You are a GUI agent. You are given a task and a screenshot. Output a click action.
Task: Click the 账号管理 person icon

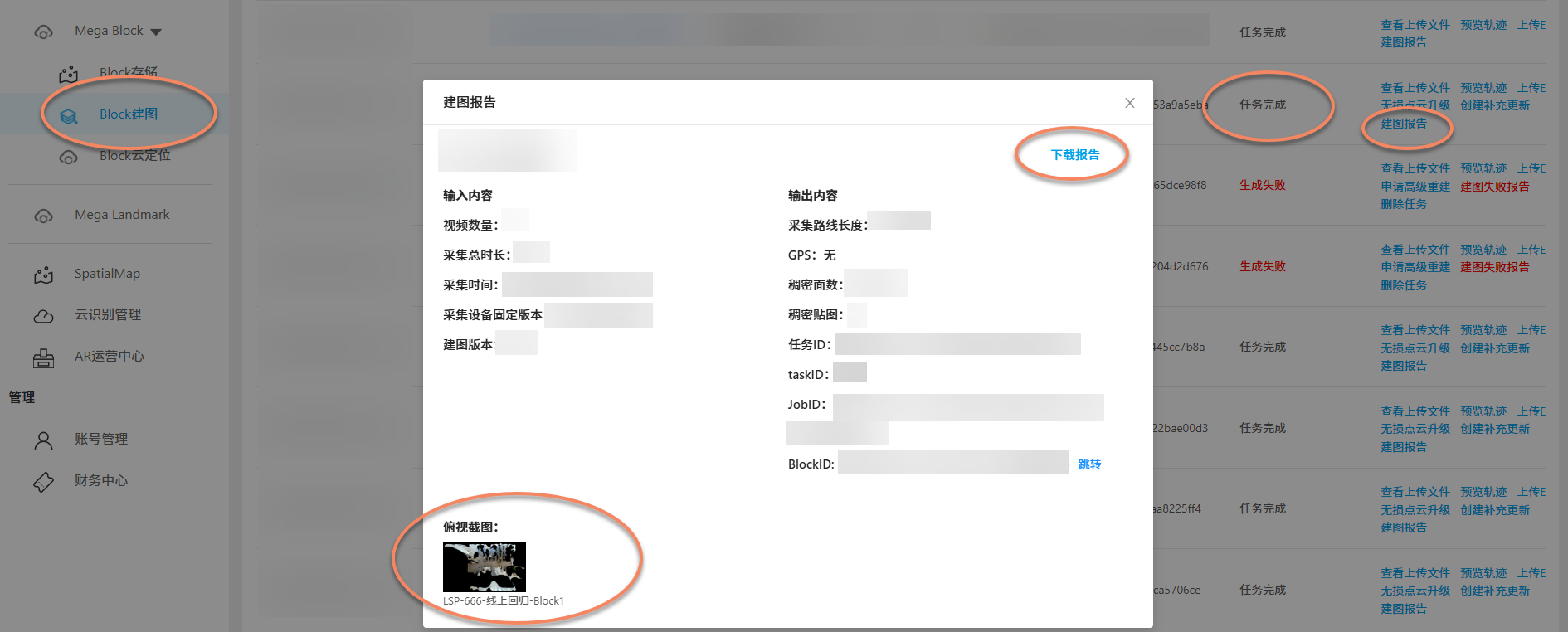(43, 440)
